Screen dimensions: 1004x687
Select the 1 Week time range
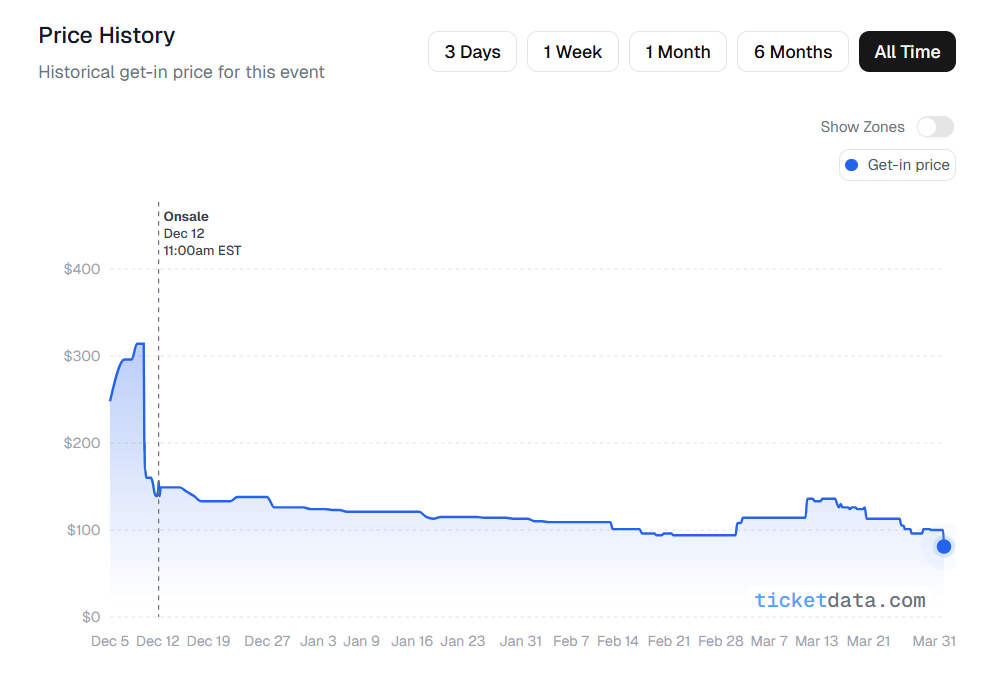[x=572, y=51]
